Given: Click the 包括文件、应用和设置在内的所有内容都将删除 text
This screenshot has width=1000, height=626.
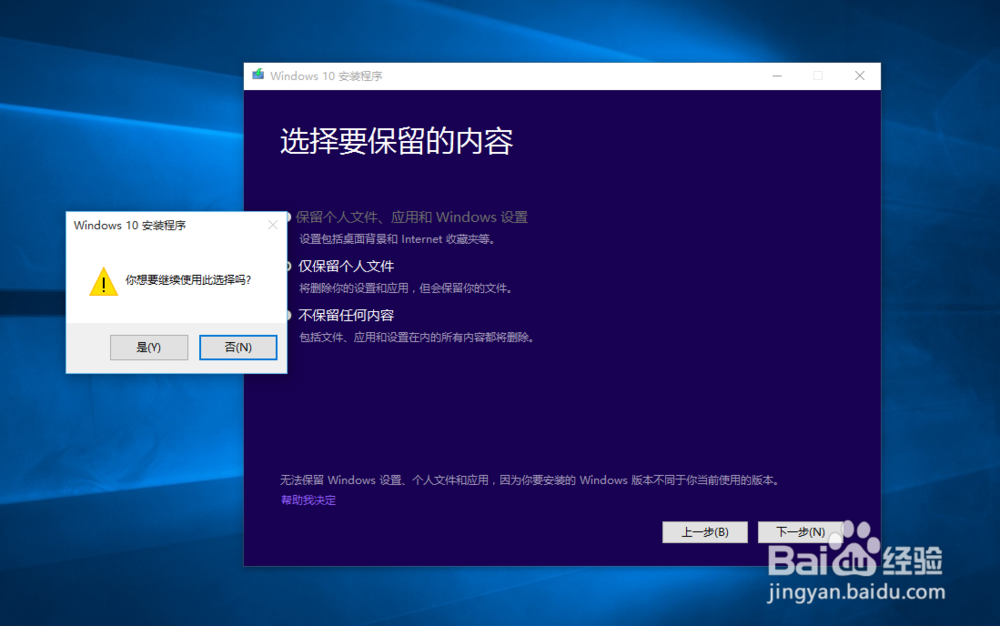Looking at the screenshot, I should pyautogui.click(x=416, y=338).
